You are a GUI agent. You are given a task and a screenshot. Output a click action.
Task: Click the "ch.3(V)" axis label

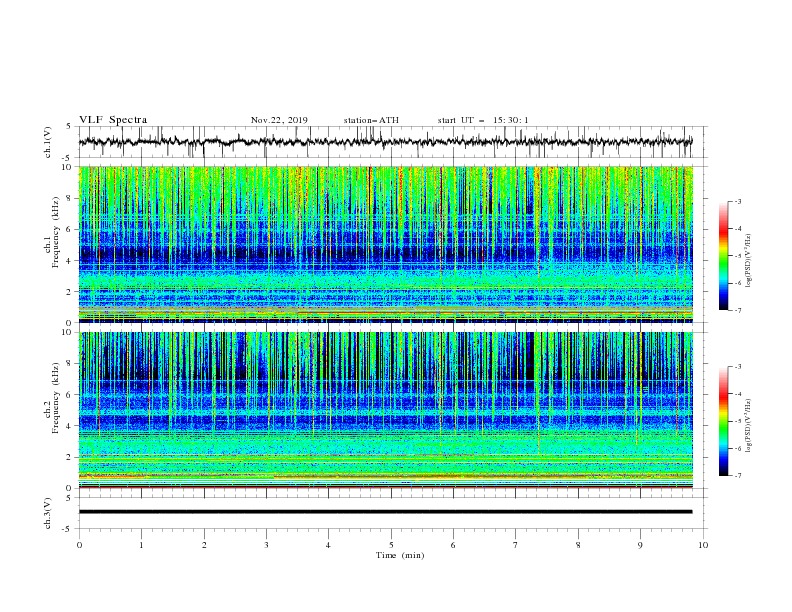(48, 513)
